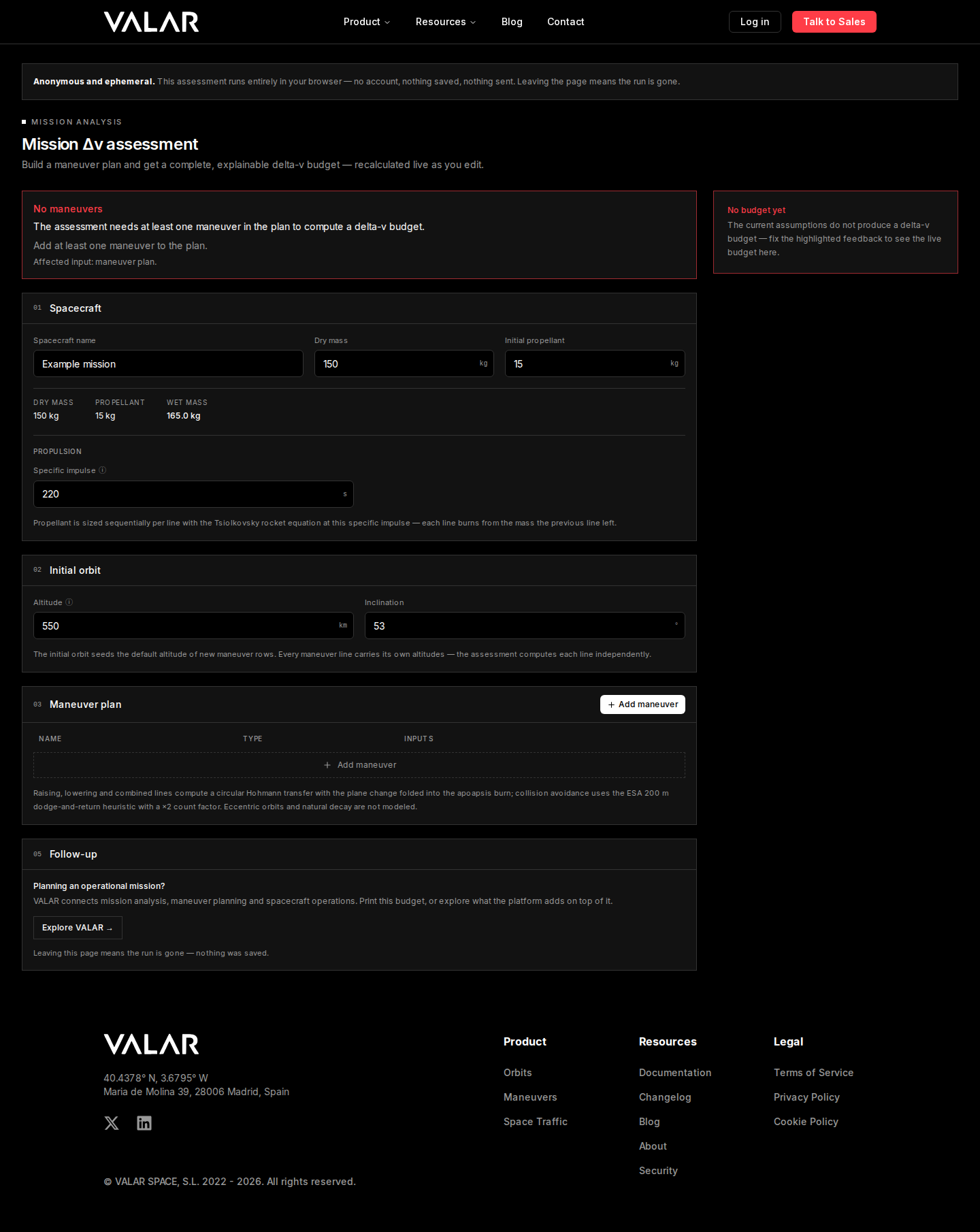Click the VALAR logo in the header
The width and height of the screenshot is (980, 1232).
coord(151,22)
